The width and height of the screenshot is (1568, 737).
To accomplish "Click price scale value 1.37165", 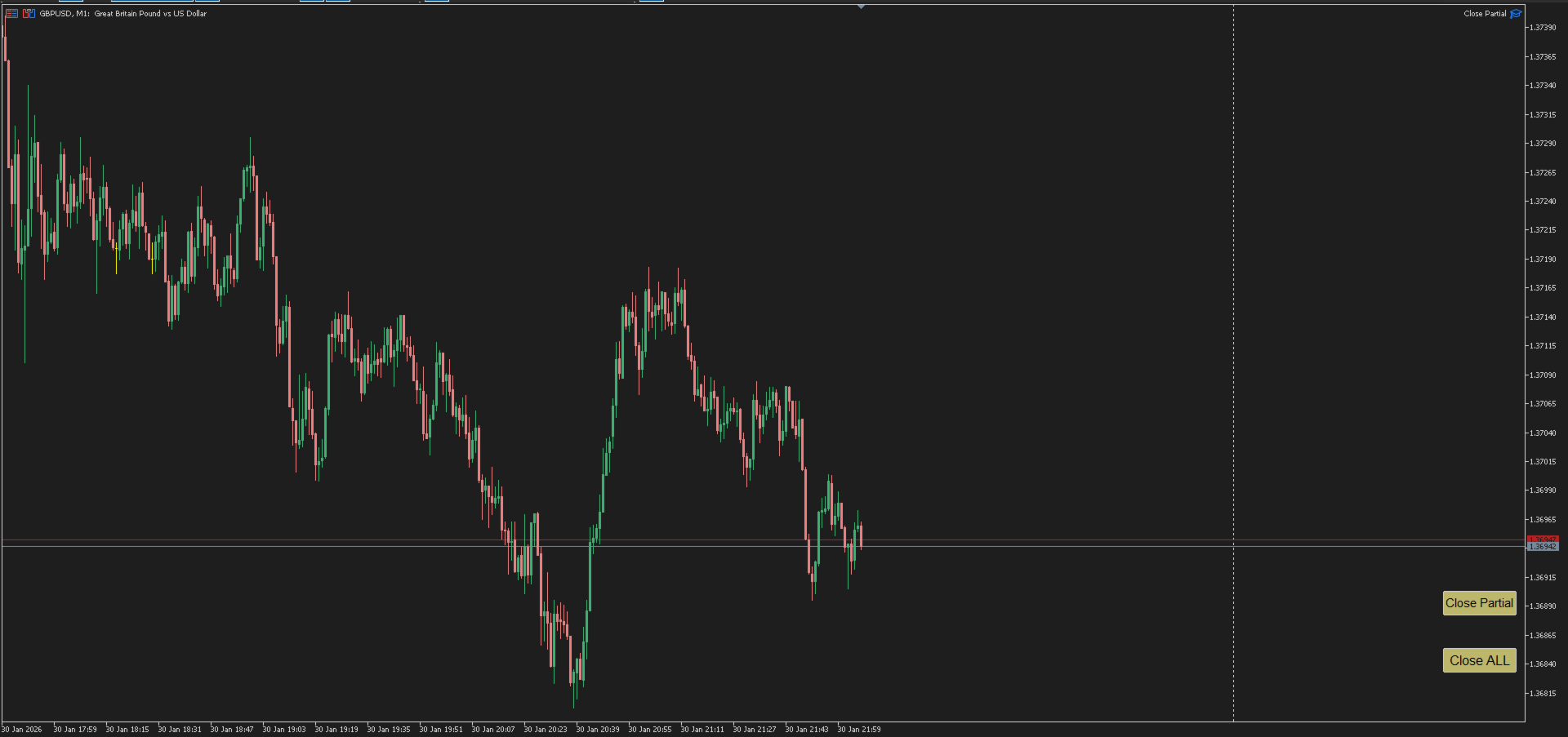I will click(x=1543, y=288).
